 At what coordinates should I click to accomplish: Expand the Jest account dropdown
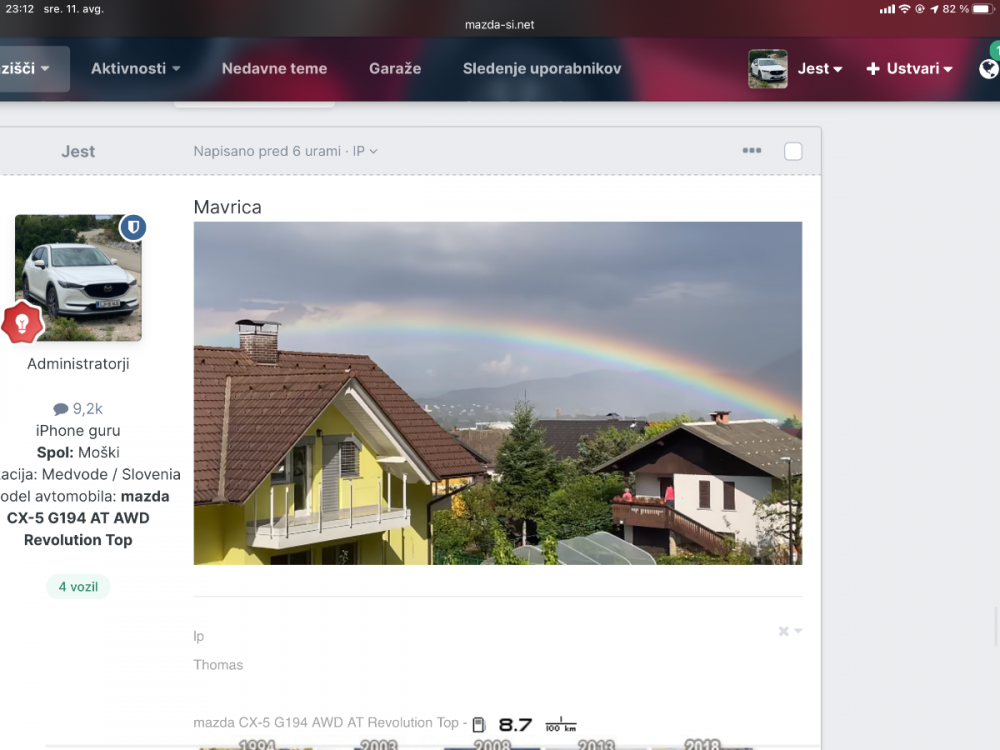click(x=820, y=69)
